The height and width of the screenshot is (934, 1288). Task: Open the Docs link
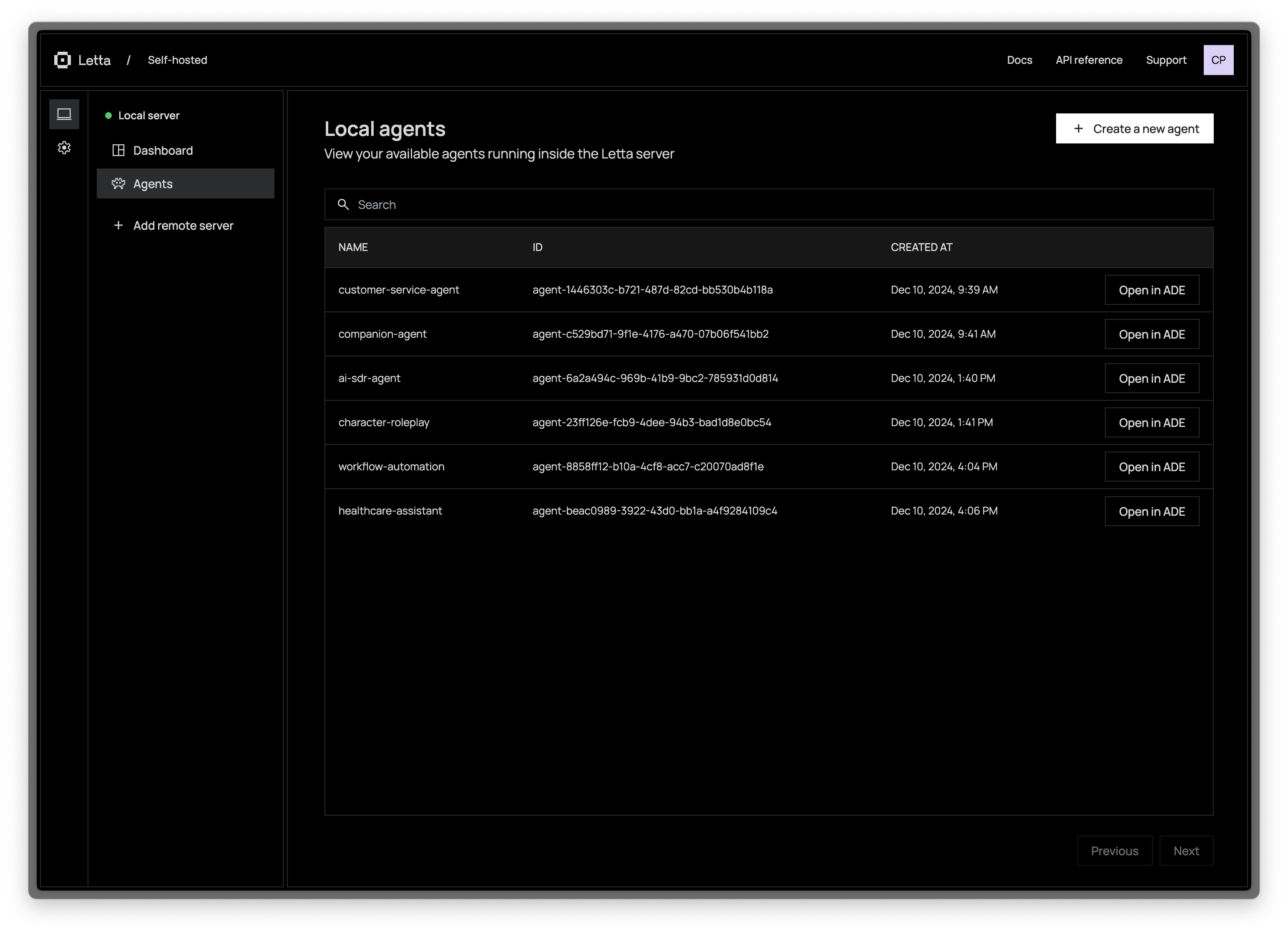1019,60
